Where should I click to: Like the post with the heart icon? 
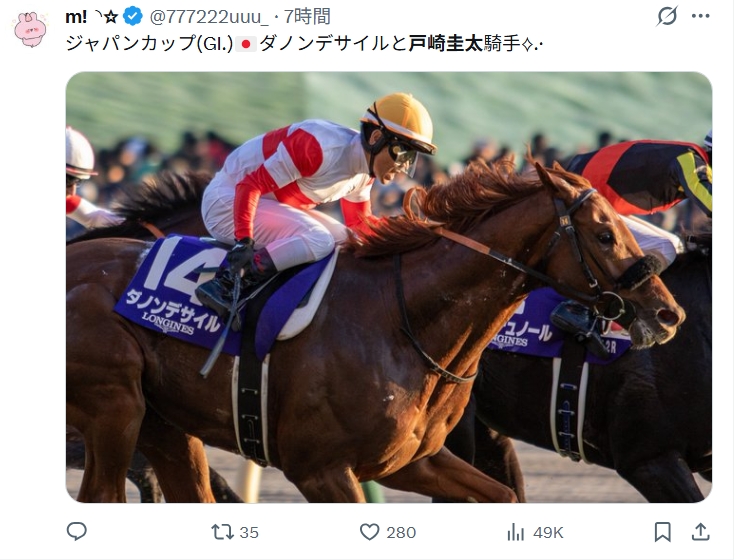point(369,532)
